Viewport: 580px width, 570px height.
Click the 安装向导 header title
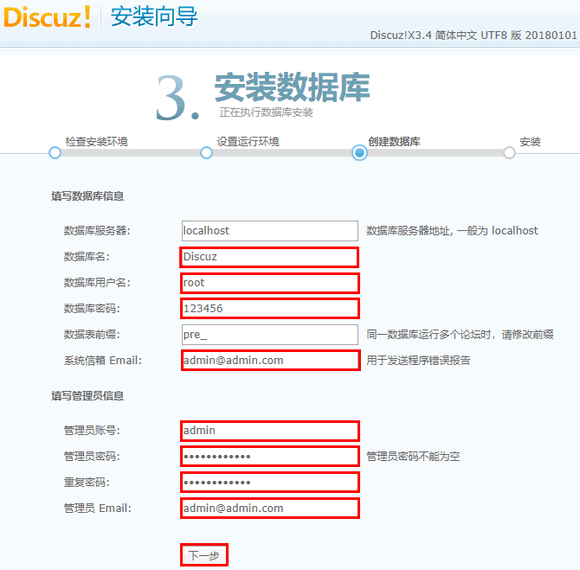[154, 17]
